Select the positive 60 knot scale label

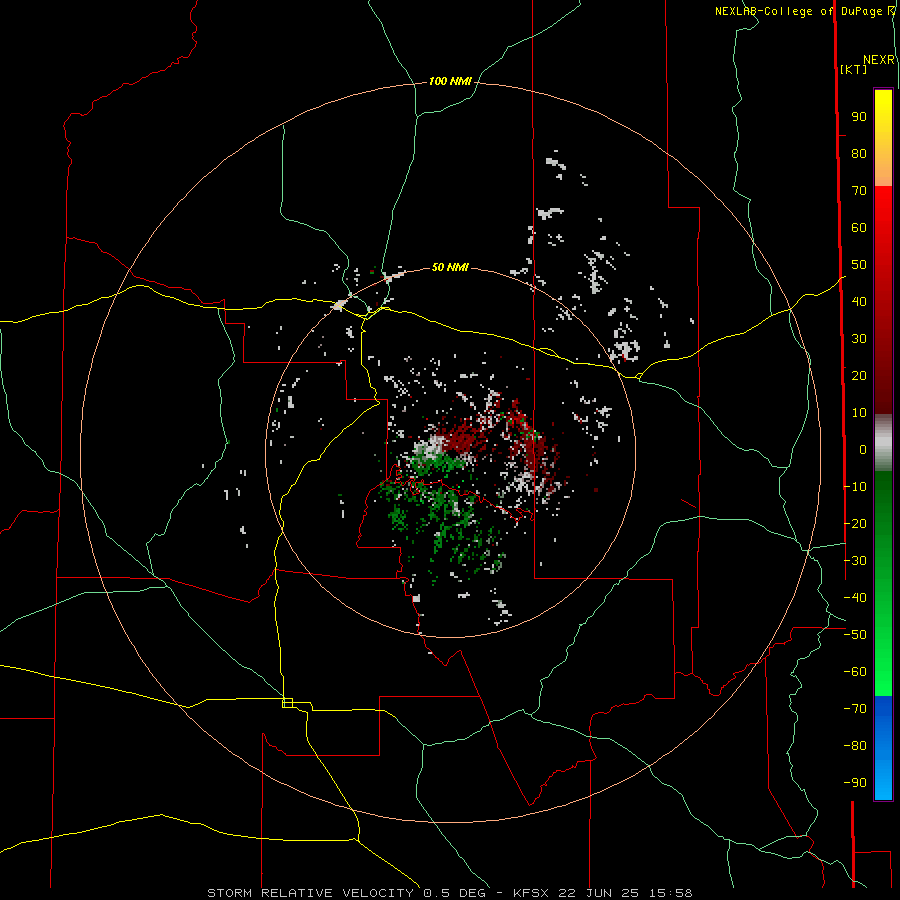click(x=859, y=228)
